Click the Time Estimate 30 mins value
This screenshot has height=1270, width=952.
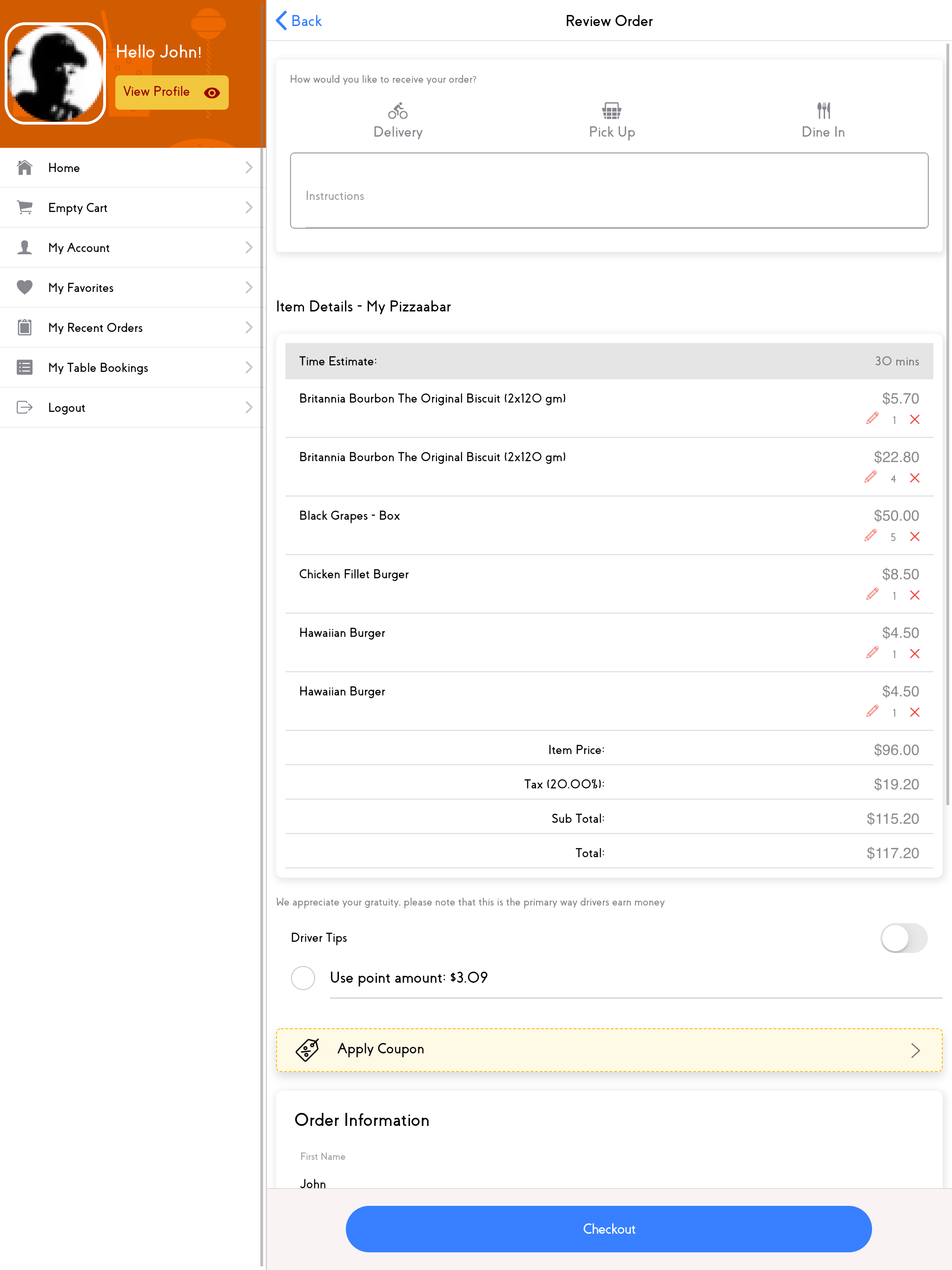[897, 361]
